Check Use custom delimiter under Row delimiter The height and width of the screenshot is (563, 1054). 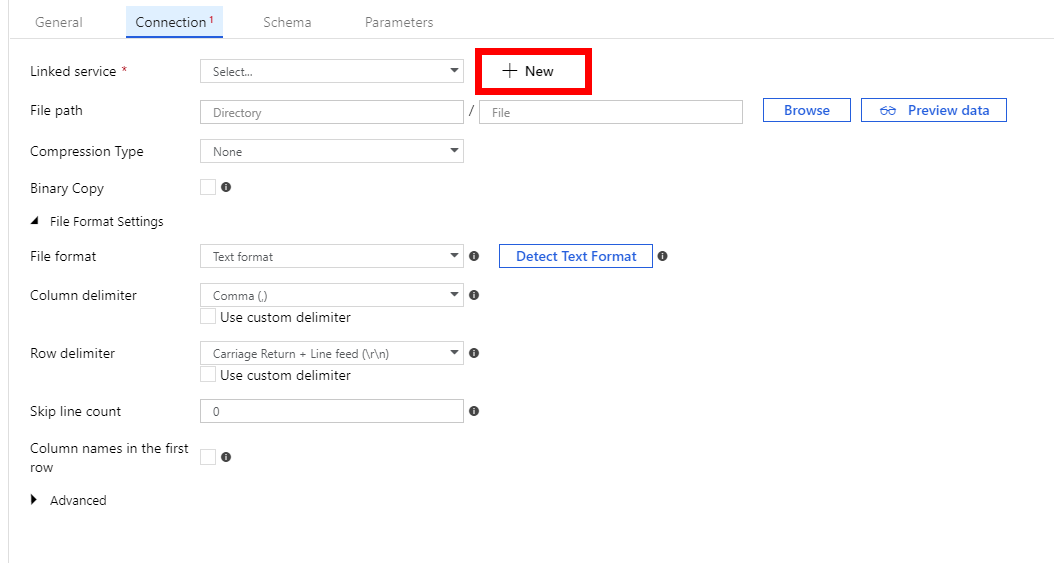208,375
